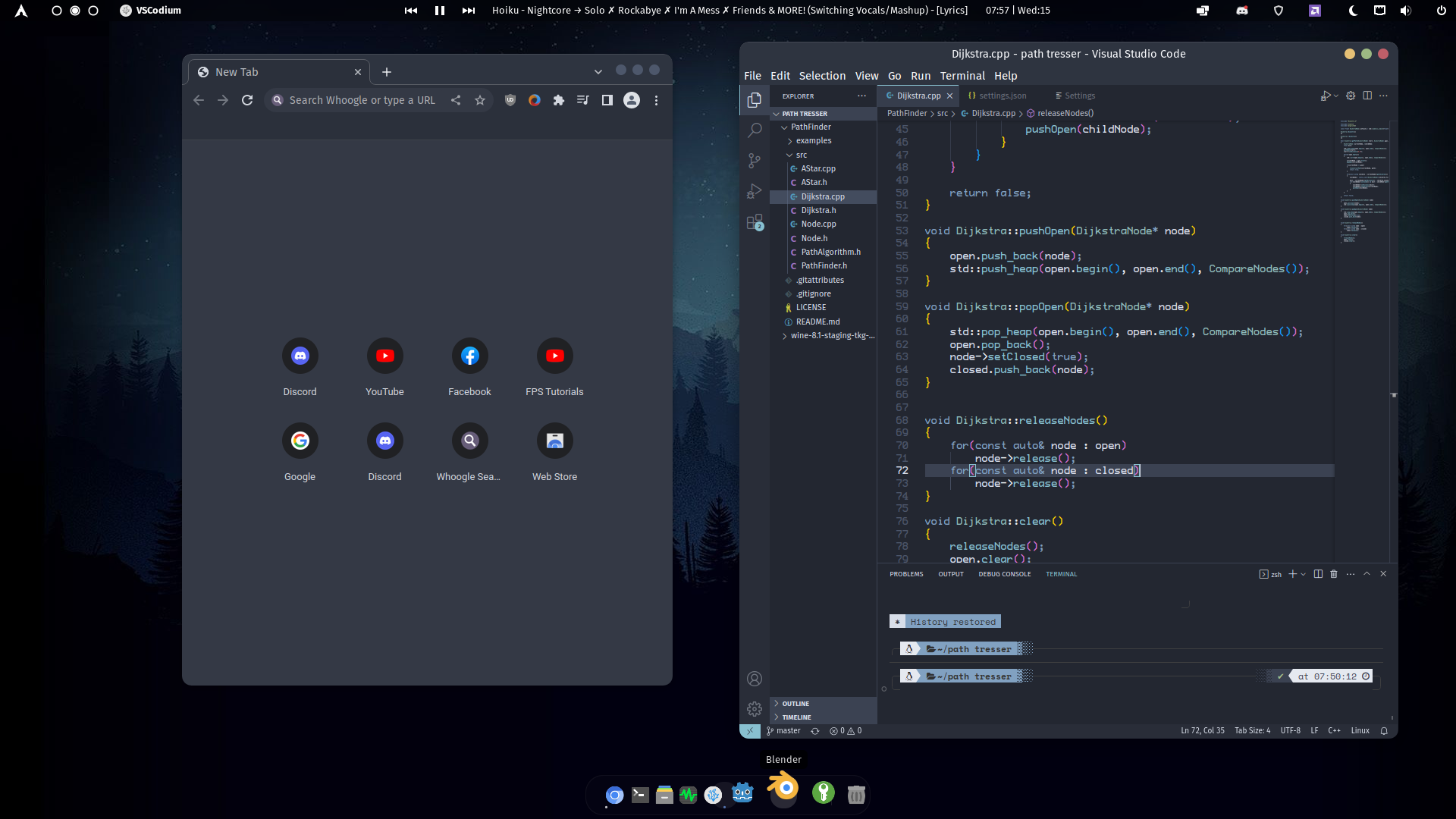The width and height of the screenshot is (1456, 819).
Task: Open the Terminal menu
Action: click(962, 75)
